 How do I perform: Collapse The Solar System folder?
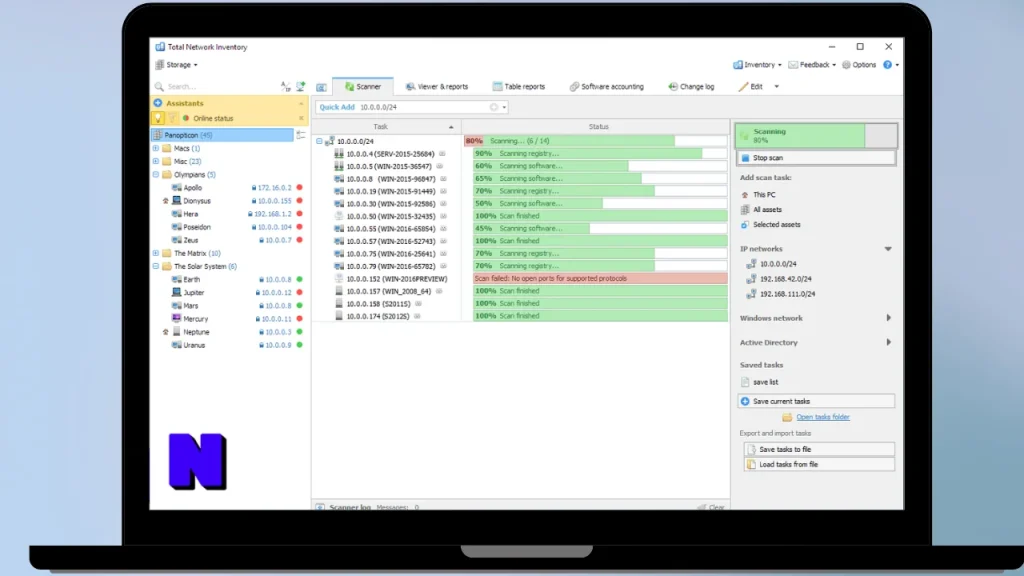pyautogui.click(x=156, y=266)
